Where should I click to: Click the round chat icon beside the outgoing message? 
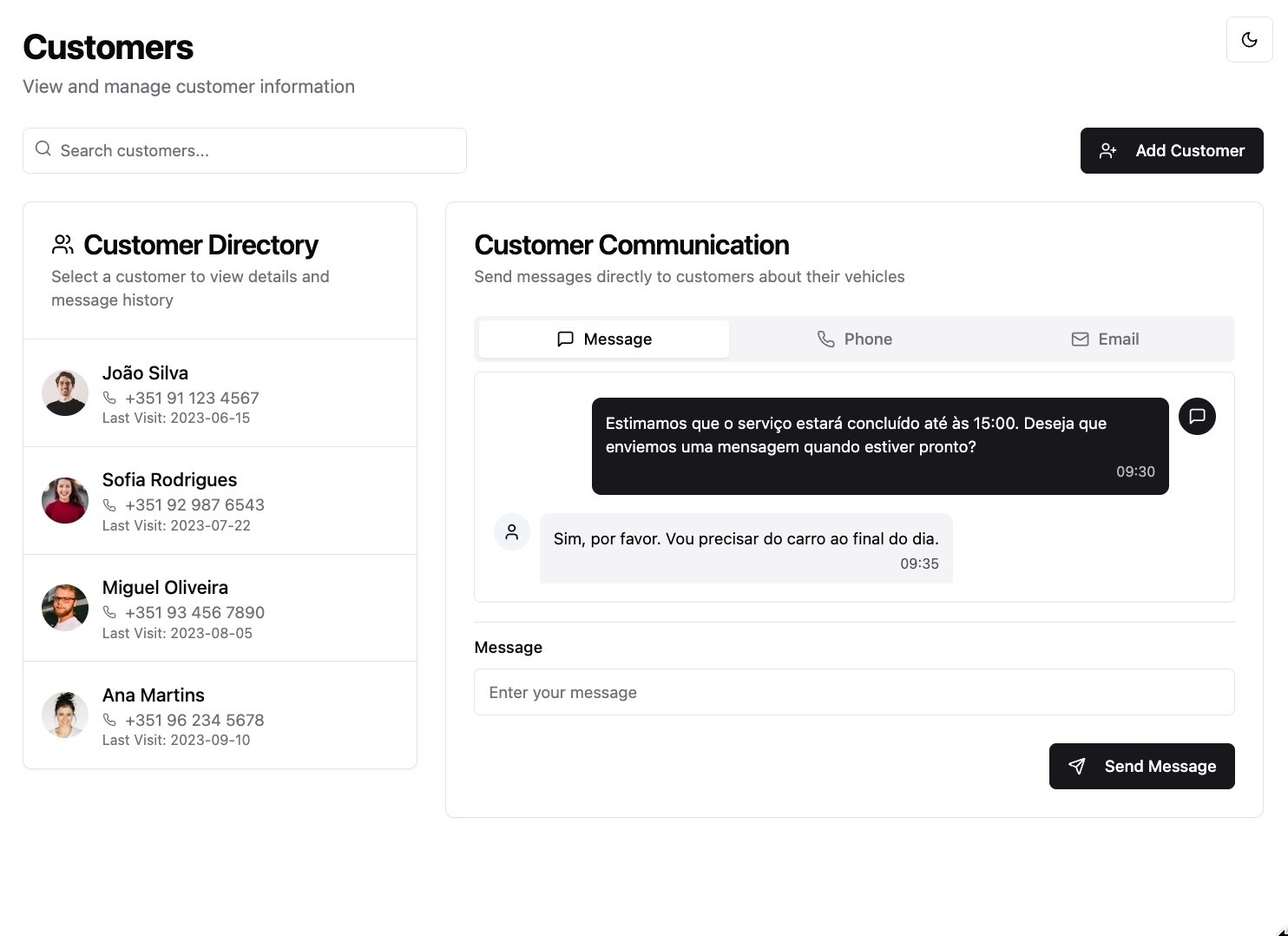1197,416
